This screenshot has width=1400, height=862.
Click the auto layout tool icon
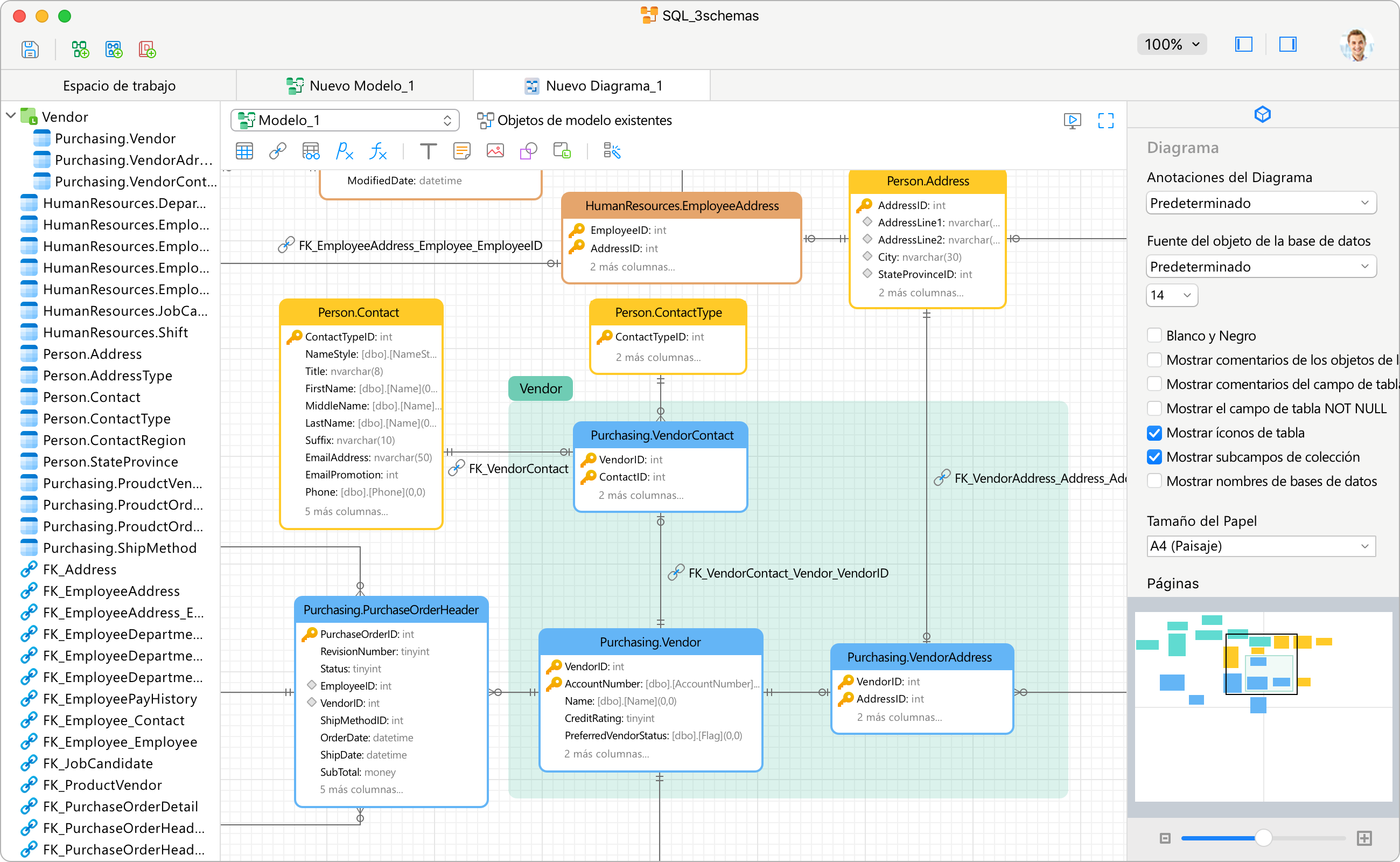(612, 151)
